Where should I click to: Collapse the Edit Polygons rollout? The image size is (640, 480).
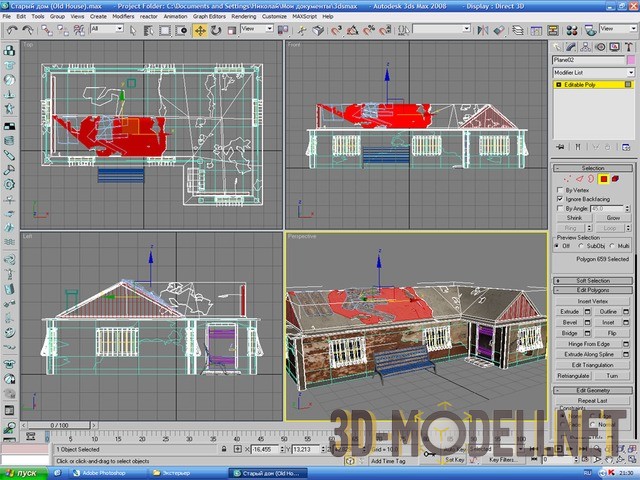click(593, 289)
